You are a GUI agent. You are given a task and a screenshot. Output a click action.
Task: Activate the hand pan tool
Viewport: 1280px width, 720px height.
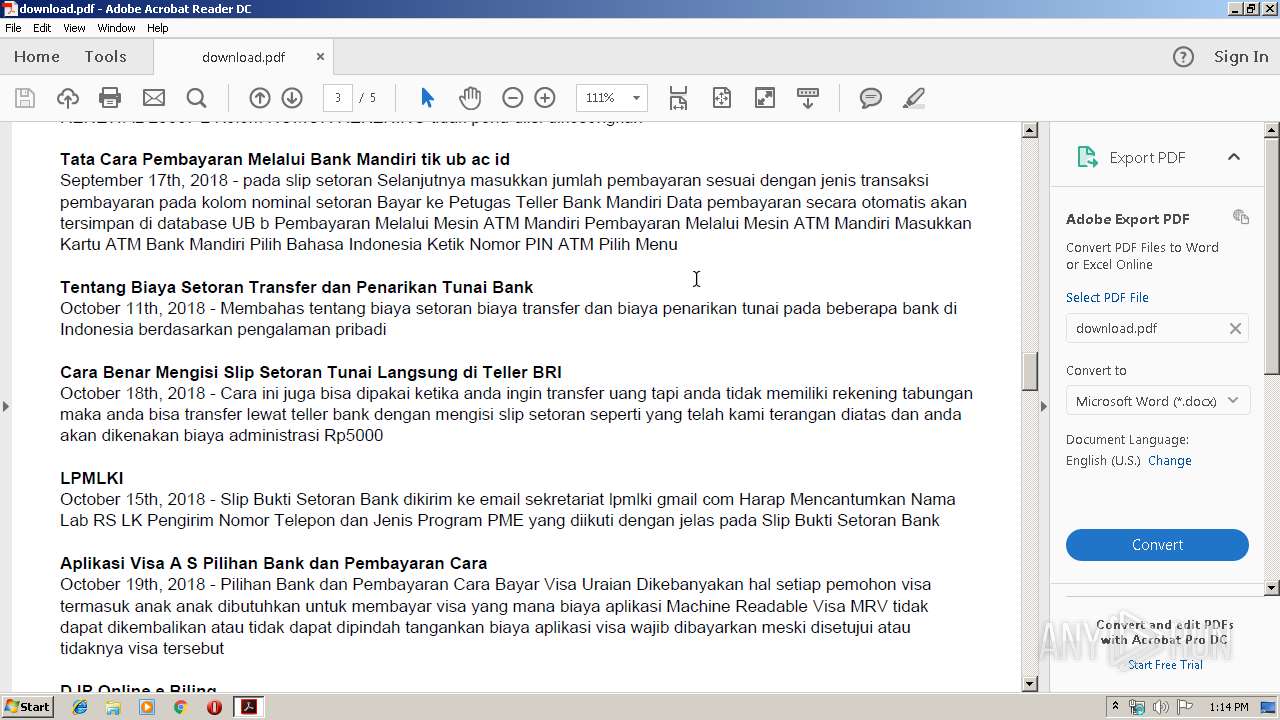tap(470, 98)
